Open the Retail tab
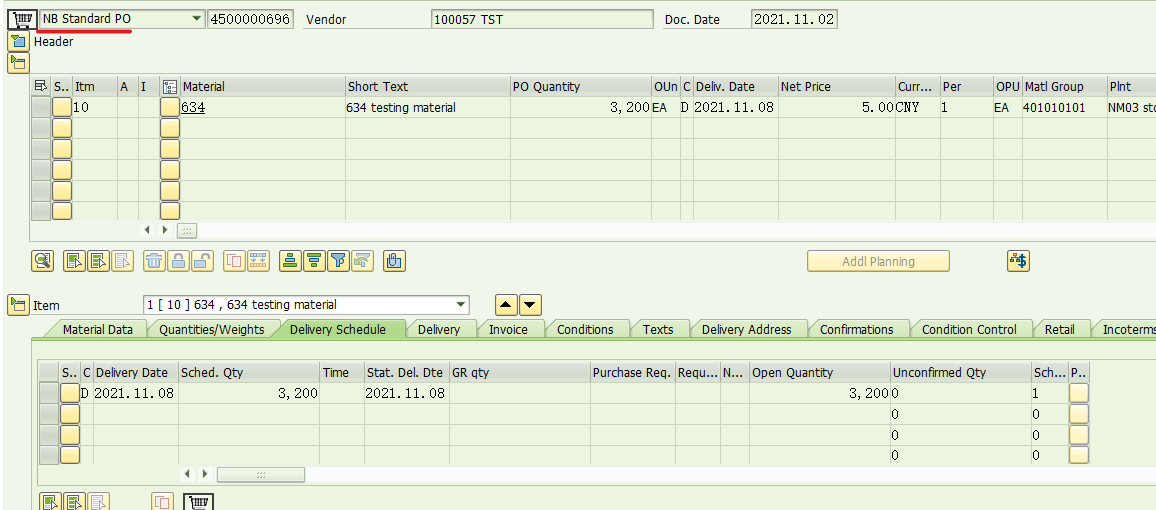The height and width of the screenshot is (510, 1156). pos(1059,329)
